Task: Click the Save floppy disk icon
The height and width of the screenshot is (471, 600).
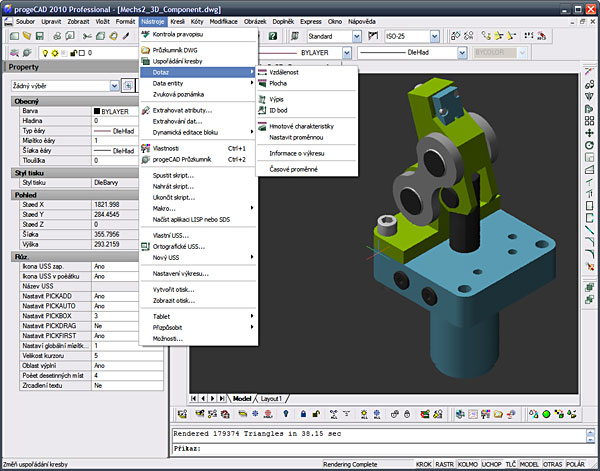Action: (39, 36)
